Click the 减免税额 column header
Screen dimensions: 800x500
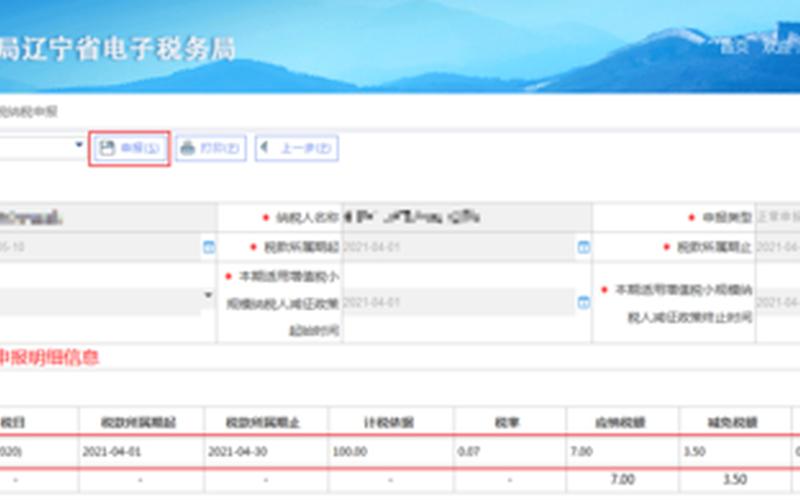(x=733, y=422)
